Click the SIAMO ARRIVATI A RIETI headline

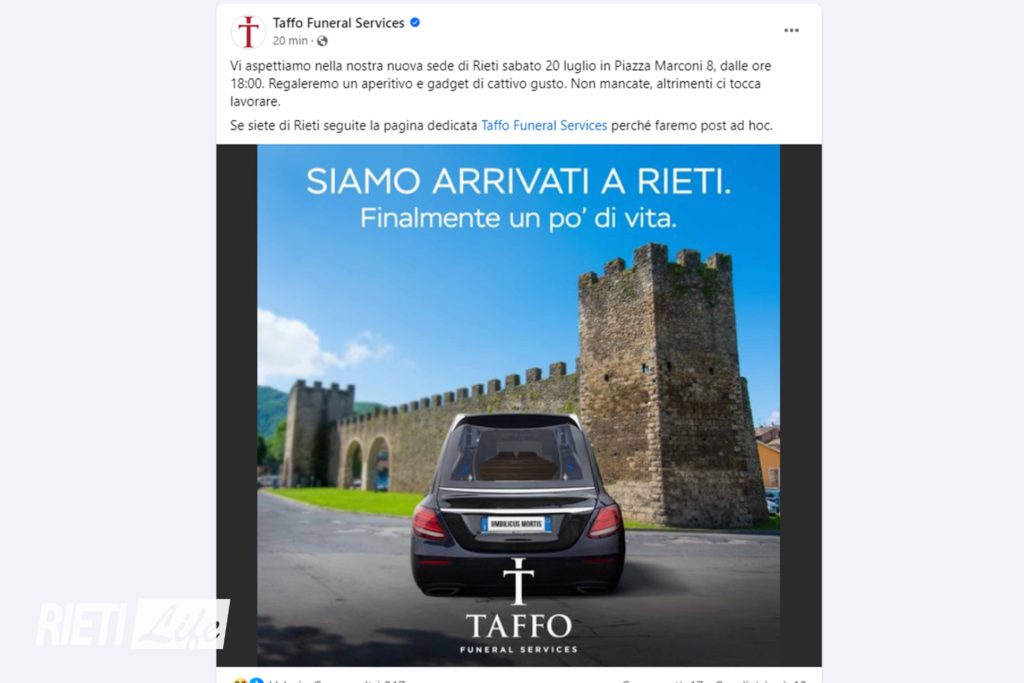(519, 182)
